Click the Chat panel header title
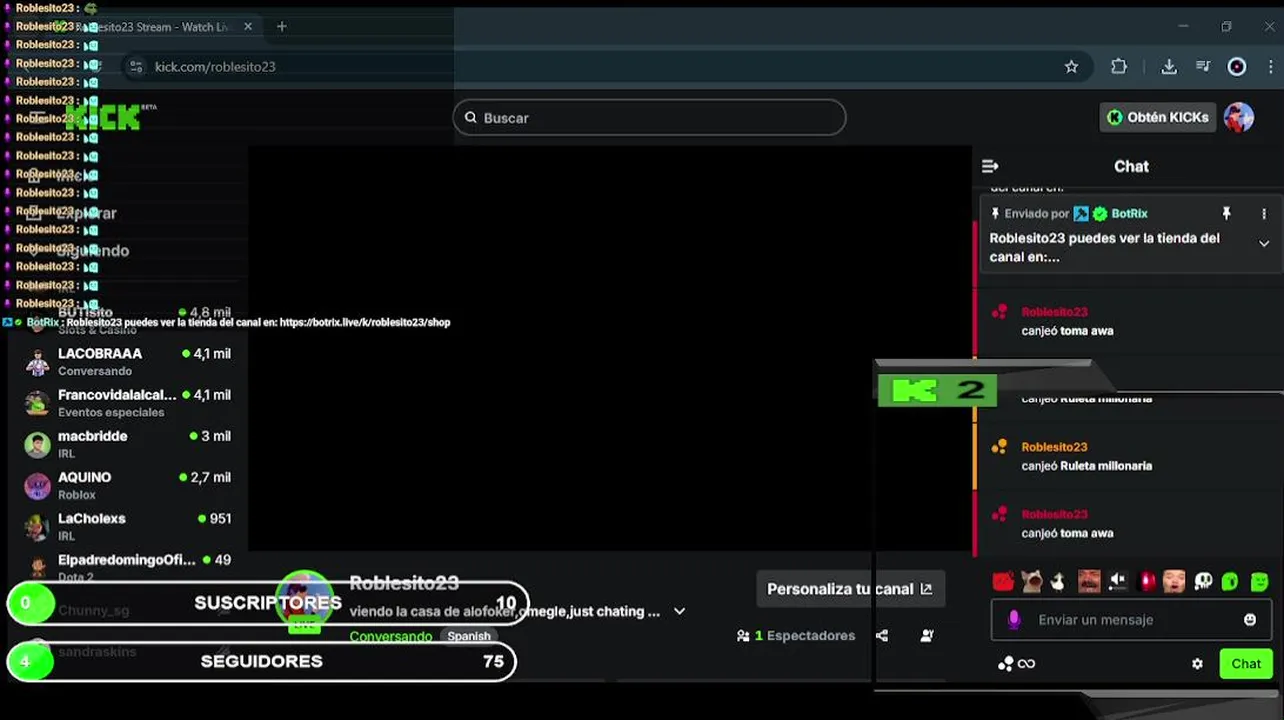 (x=1131, y=166)
